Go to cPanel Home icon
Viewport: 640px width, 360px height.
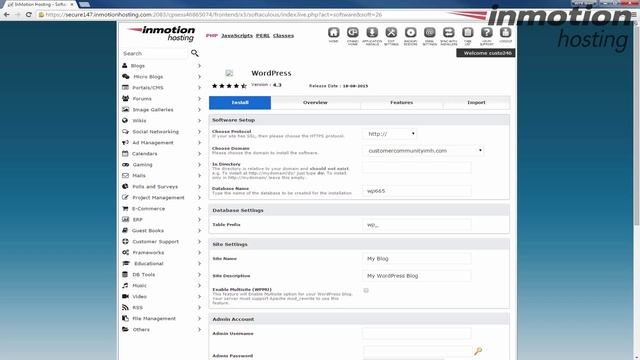pyautogui.click(x=353, y=33)
